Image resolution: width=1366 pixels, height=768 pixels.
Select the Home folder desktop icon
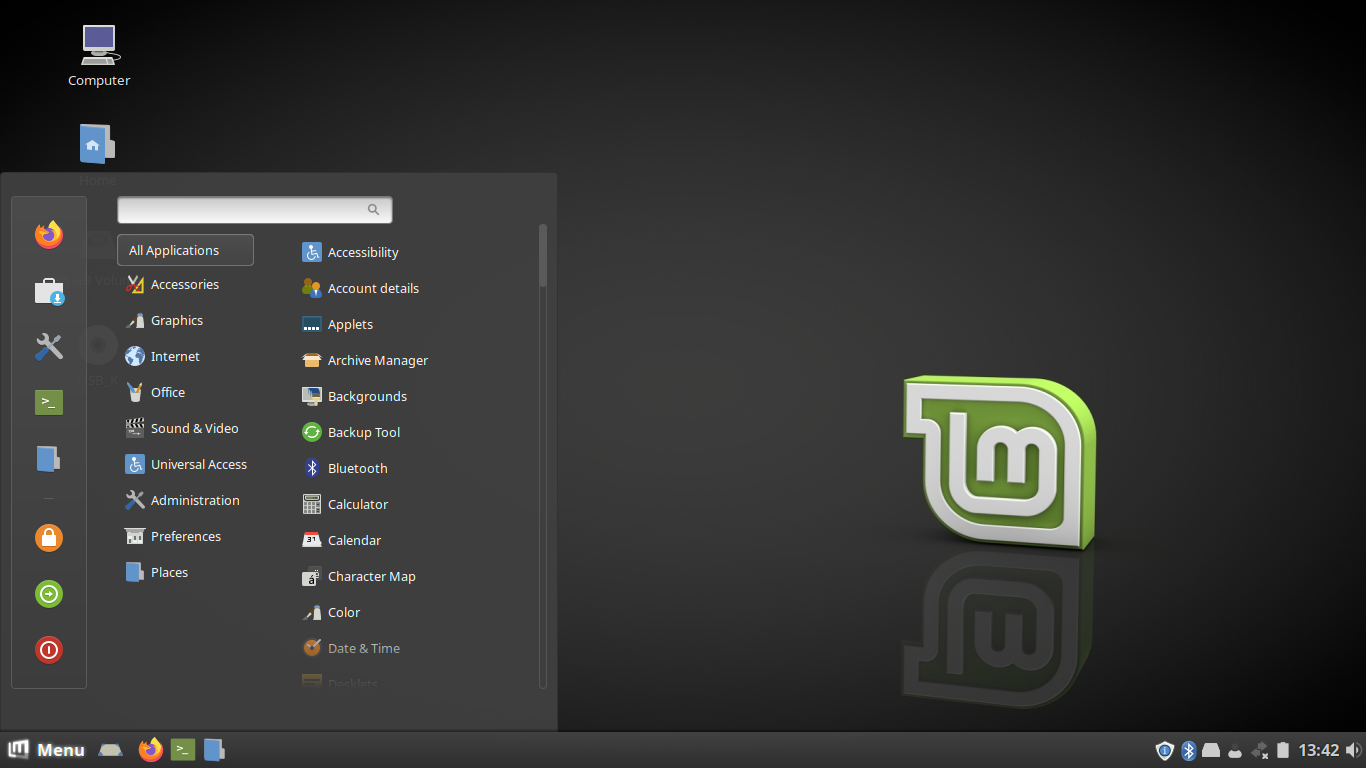point(98,155)
